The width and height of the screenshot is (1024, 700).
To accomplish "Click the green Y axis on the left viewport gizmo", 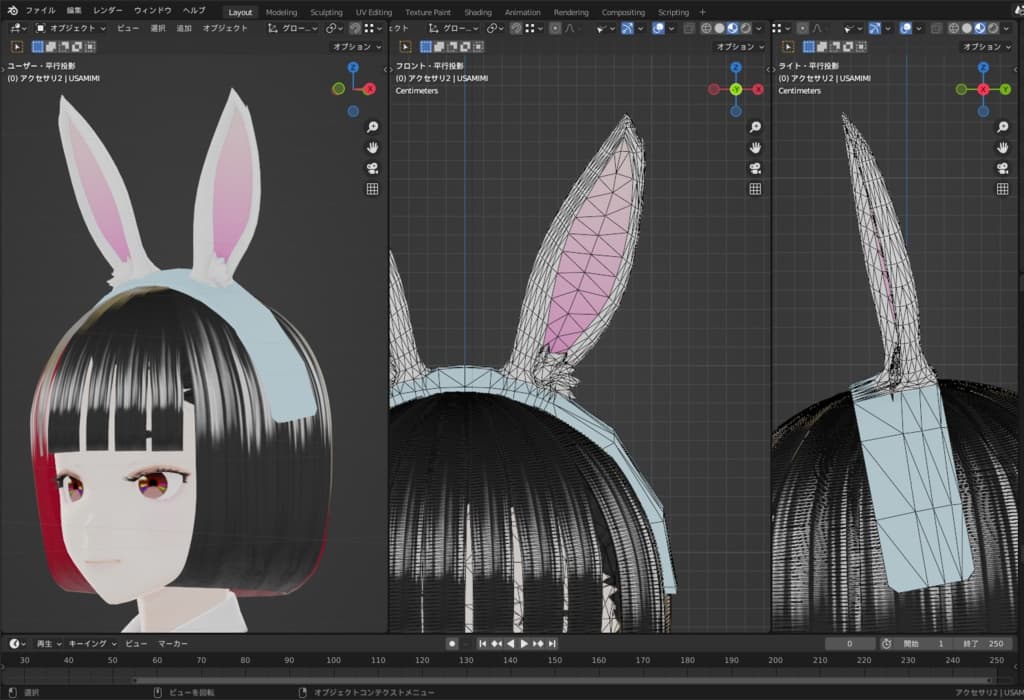I will click(x=338, y=88).
